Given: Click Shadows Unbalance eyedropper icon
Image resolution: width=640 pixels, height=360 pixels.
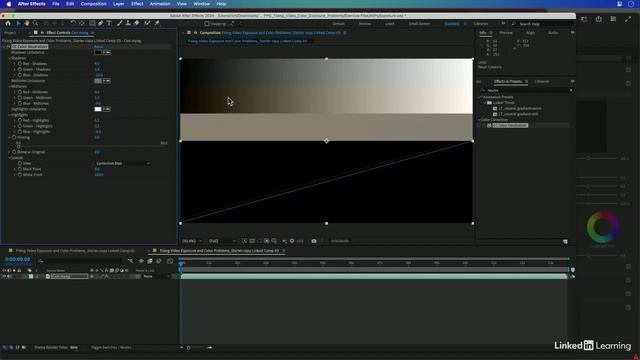Looking at the screenshot, I should (x=107, y=52).
